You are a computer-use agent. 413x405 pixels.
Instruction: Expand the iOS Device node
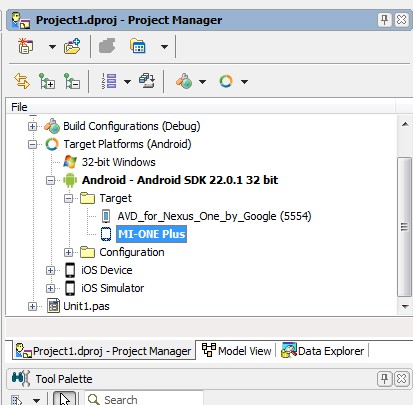click(50, 270)
